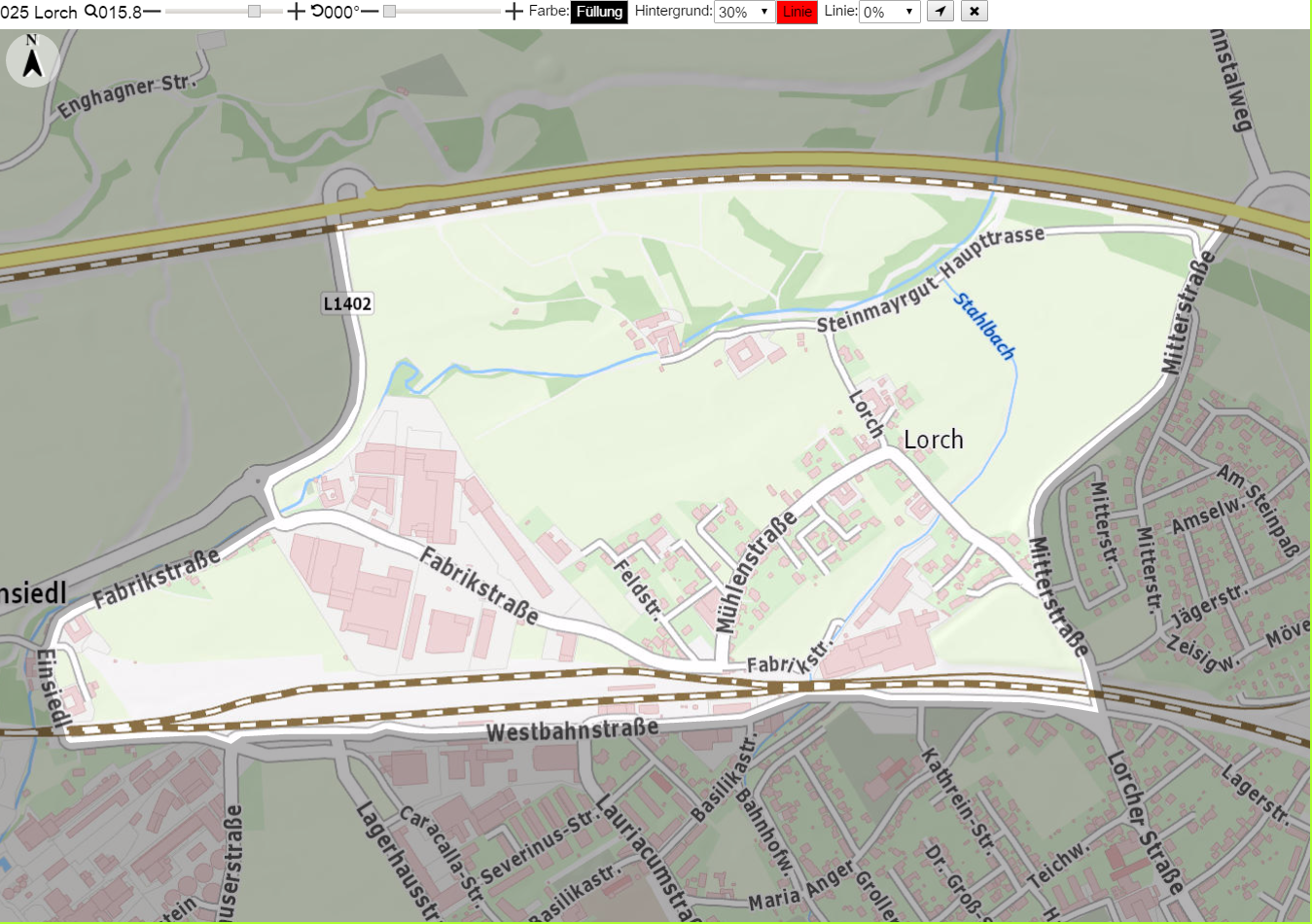The width and height of the screenshot is (1312, 924).
Task: Click the location arrow button
Action: pyautogui.click(x=940, y=12)
